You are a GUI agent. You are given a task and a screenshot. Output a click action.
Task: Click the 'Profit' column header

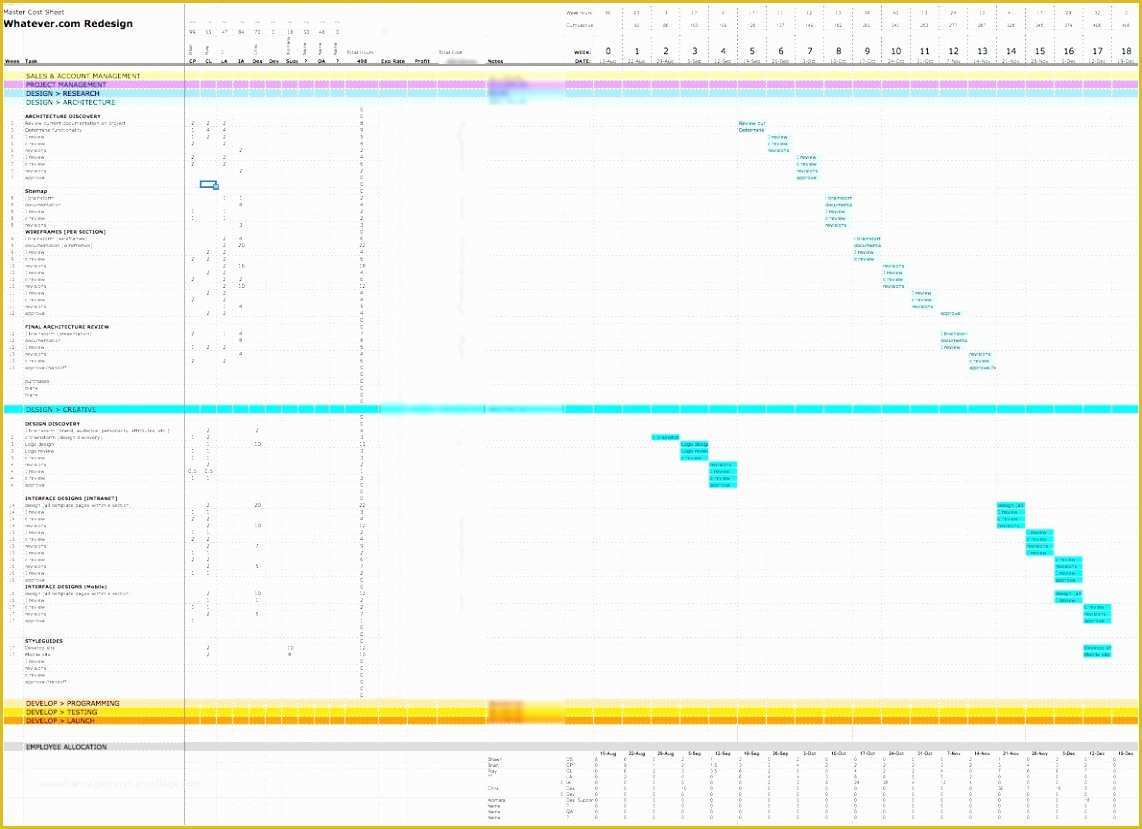(422, 61)
